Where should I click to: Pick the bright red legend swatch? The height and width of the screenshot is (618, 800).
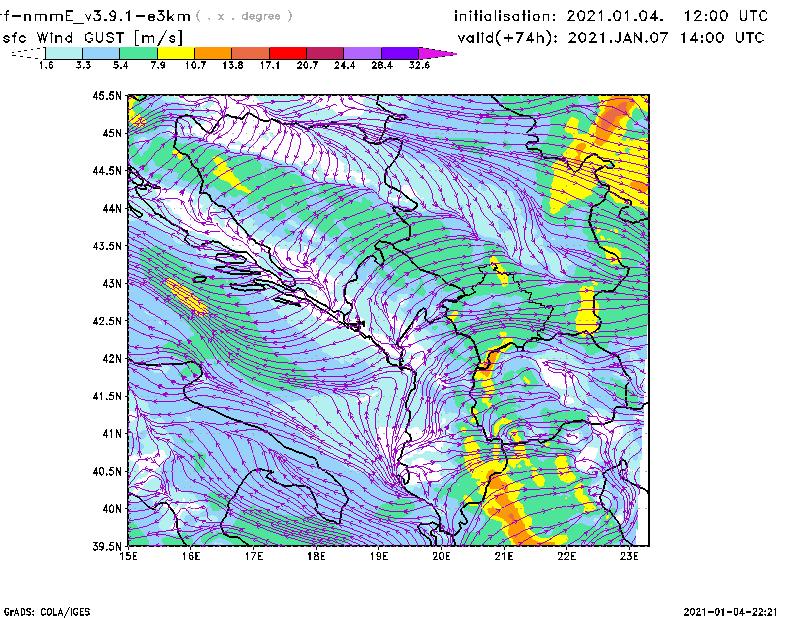click(x=288, y=53)
